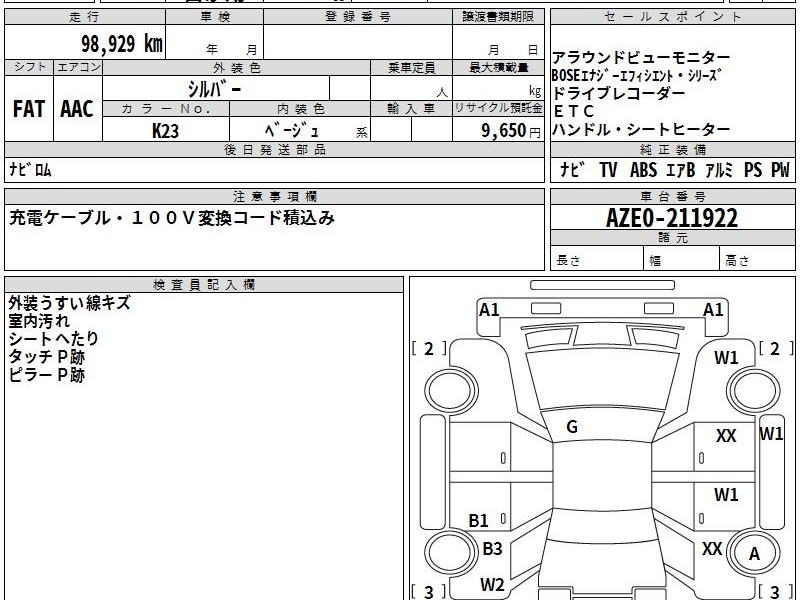Click the リサイクル預託金 header
This screenshot has width=800, height=600.
coord(498,109)
